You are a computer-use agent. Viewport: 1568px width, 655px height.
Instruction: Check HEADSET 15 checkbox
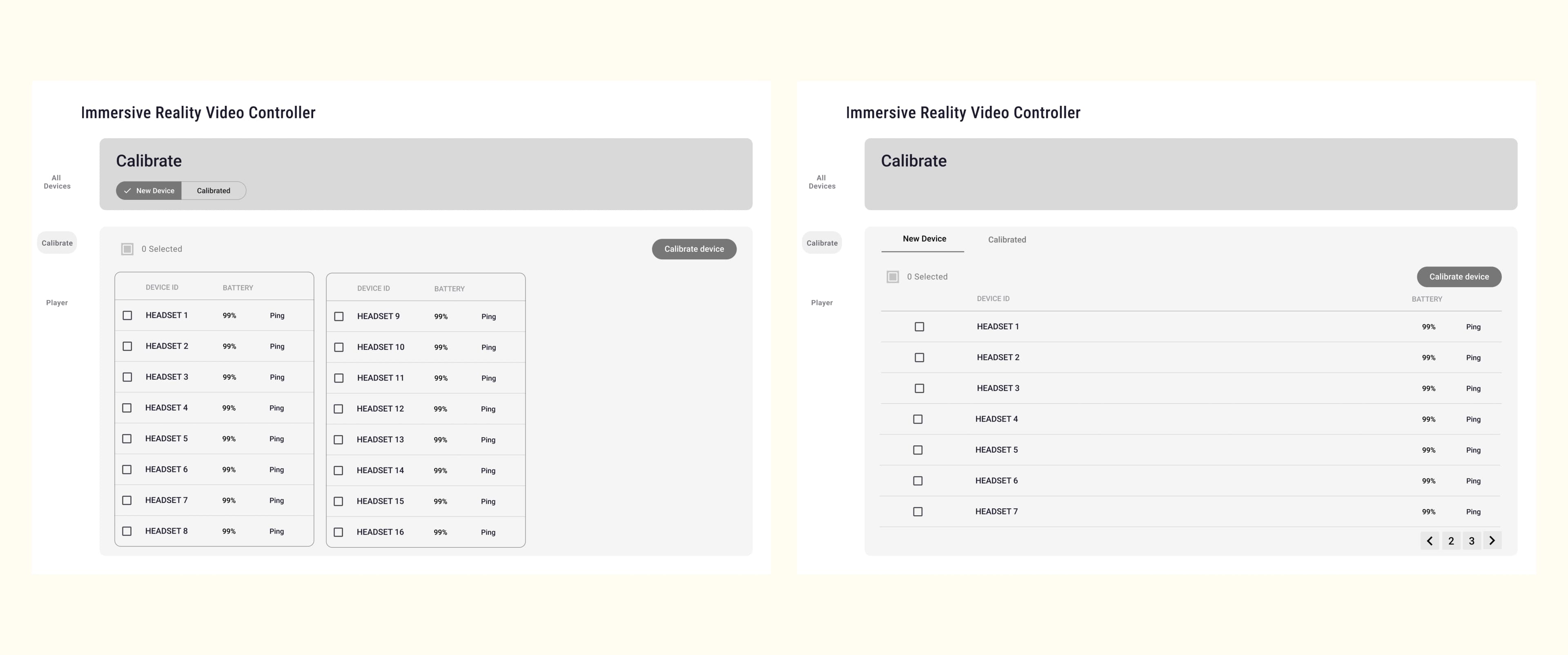[x=339, y=501]
